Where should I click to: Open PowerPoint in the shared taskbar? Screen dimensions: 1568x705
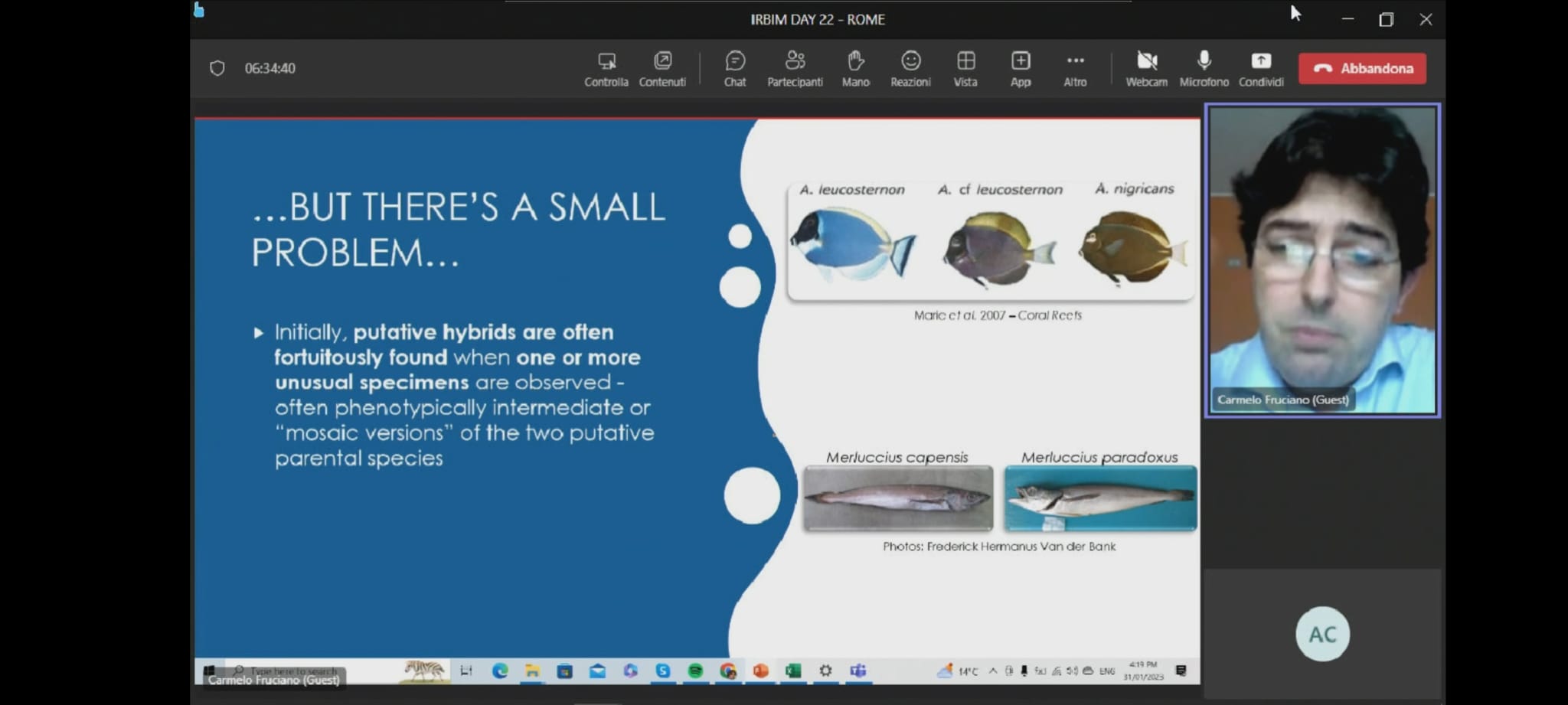pyautogui.click(x=760, y=671)
